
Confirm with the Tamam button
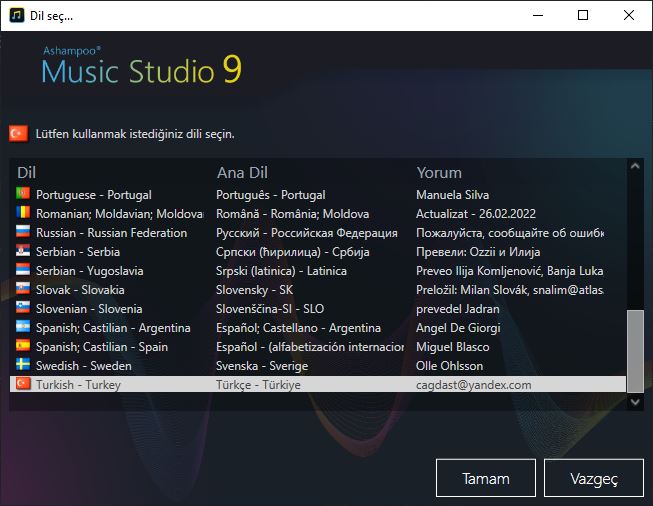486,478
